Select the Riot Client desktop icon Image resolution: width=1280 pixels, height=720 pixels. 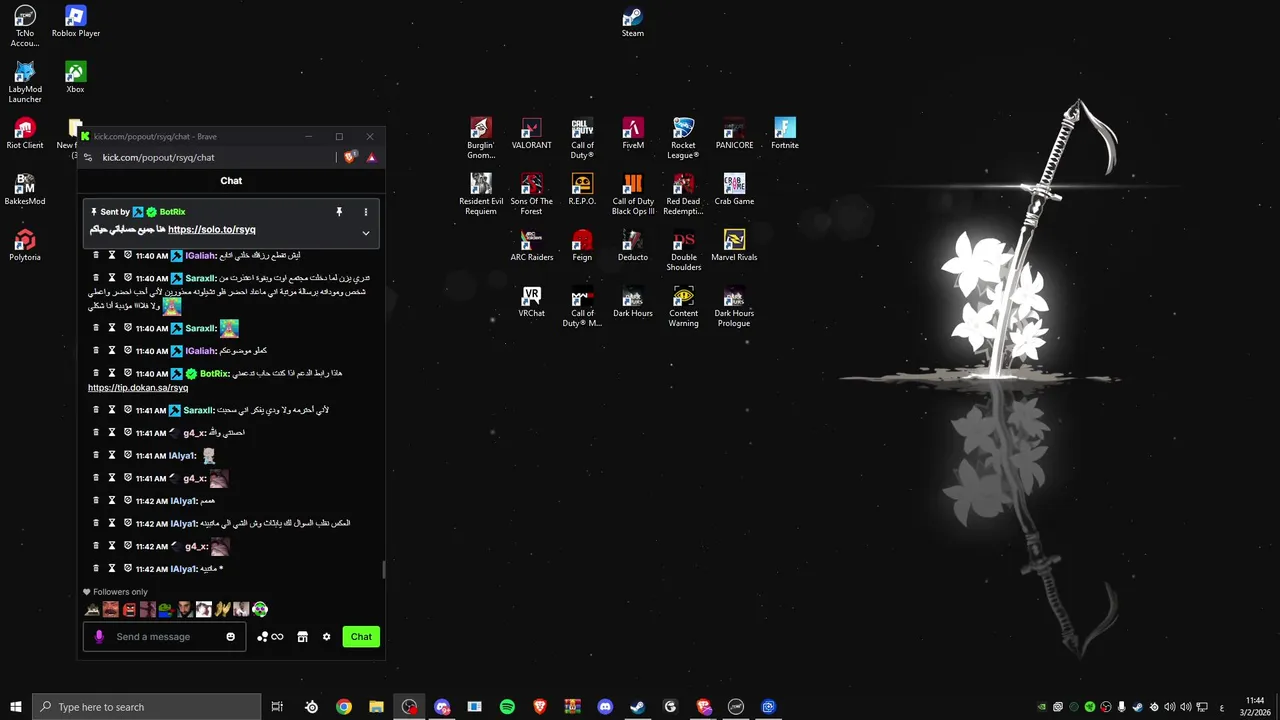(x=25, y=134)
